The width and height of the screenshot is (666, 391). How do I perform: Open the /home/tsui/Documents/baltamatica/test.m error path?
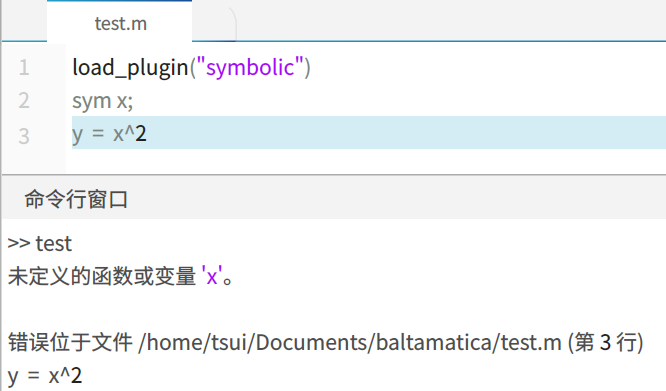click(x=350, y=342)
